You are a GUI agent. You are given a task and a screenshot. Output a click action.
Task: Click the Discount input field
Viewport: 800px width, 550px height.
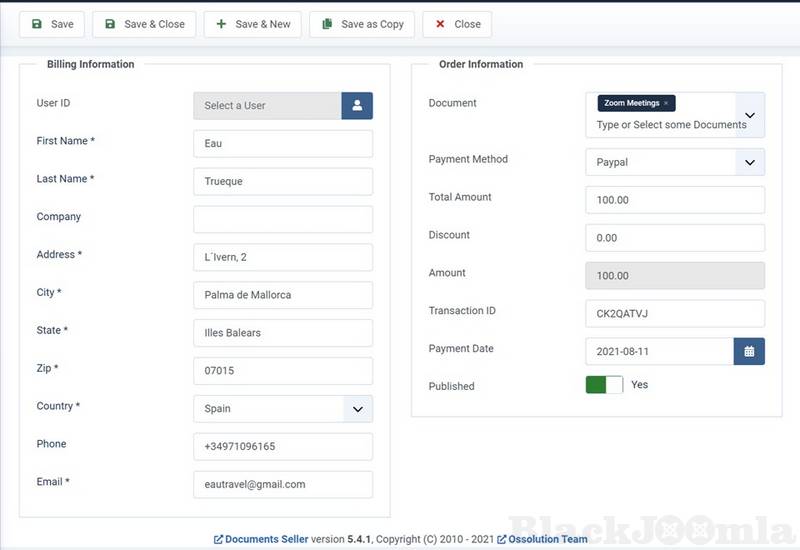tap(674, 238)
